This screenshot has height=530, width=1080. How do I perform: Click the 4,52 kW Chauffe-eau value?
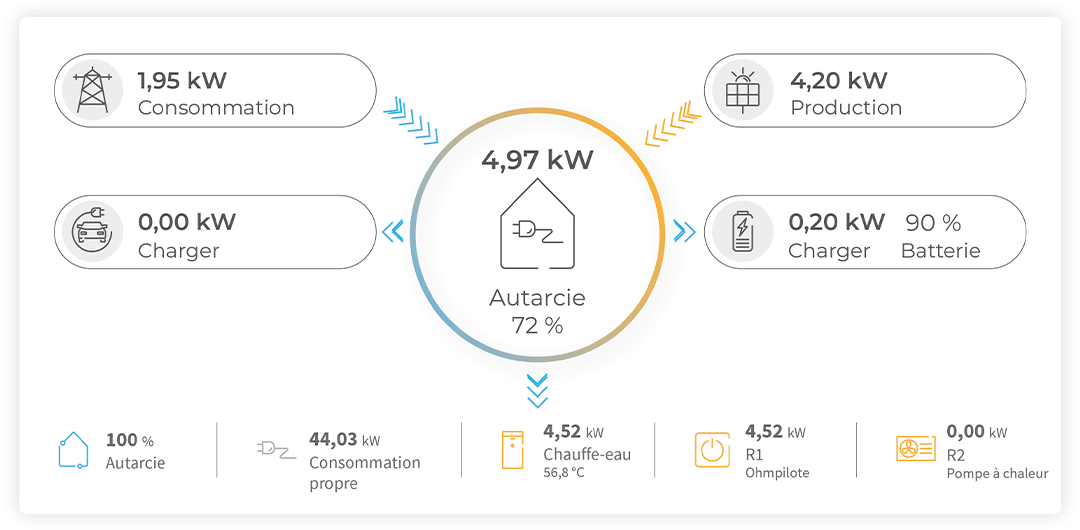click(x=573, y=432)
